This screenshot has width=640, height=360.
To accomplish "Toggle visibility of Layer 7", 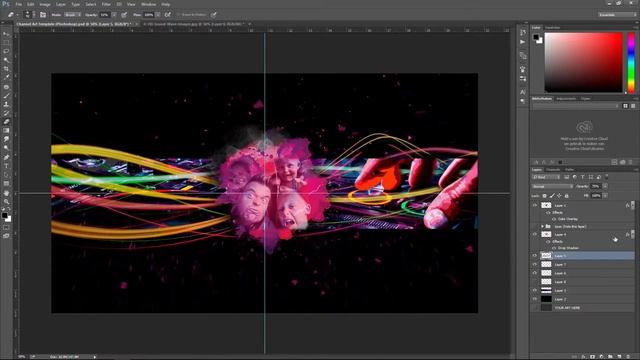I will (x=535, y=264).
